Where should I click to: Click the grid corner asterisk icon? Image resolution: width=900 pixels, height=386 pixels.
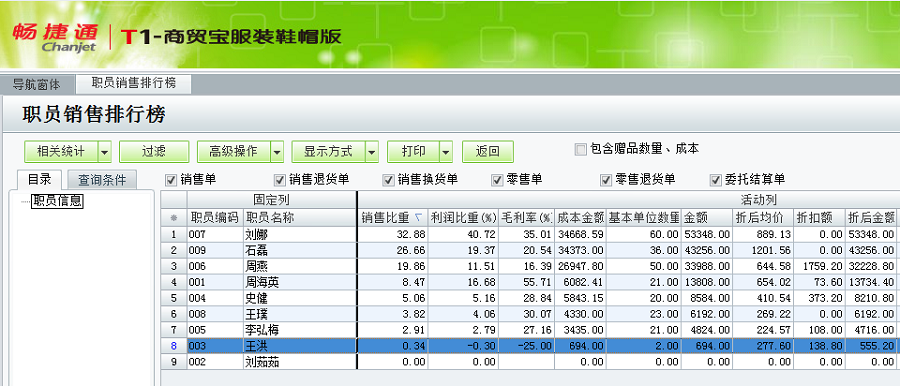pyautogui.click(x=173, y=218)
